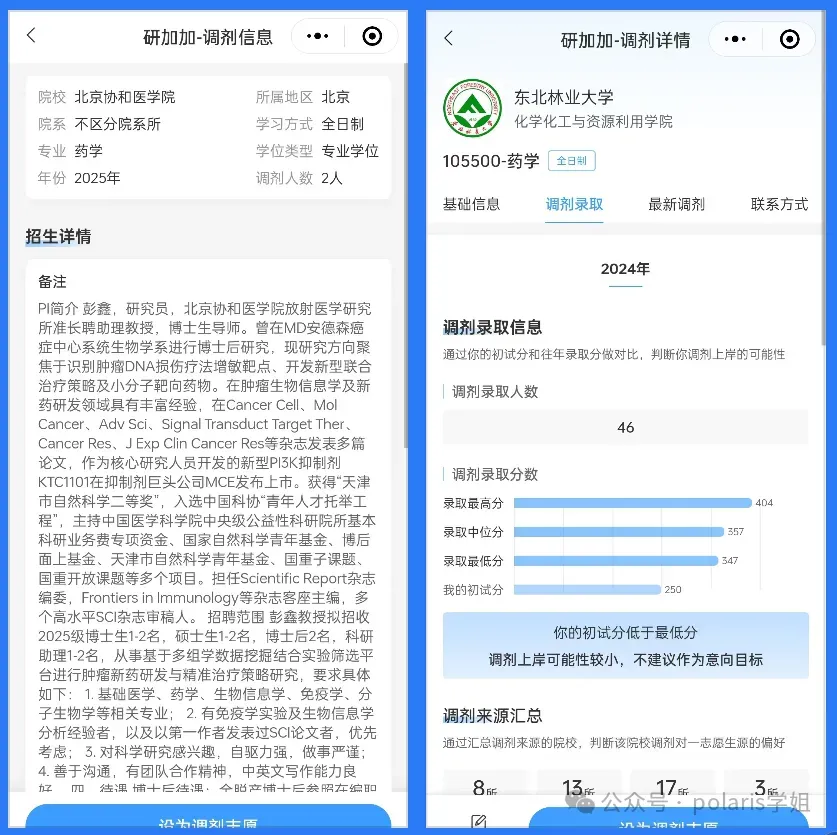
Task: Click the 东北林业大学 school name
Action: (x=564, y=97)
